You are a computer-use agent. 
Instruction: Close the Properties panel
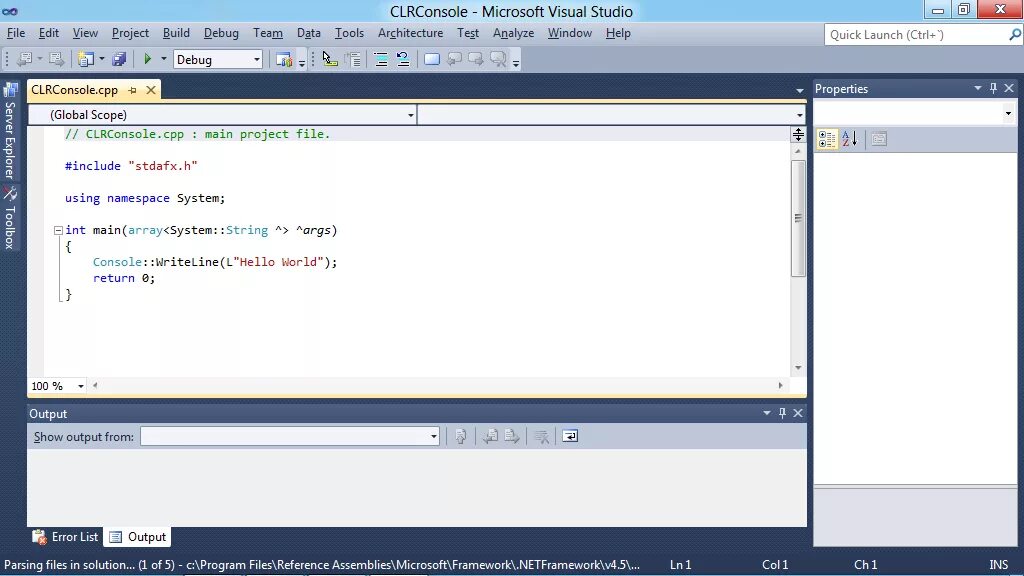pos(1009,88)
